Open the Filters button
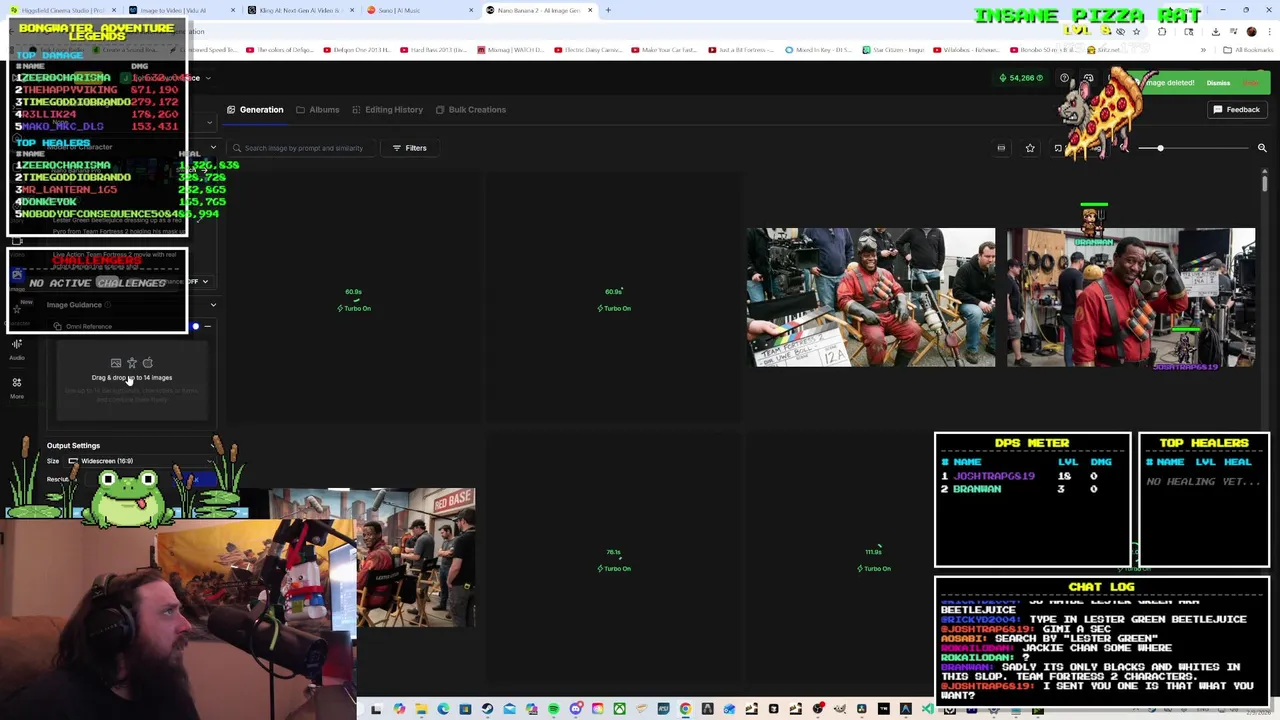1280x720 pixels. point(409,148)
